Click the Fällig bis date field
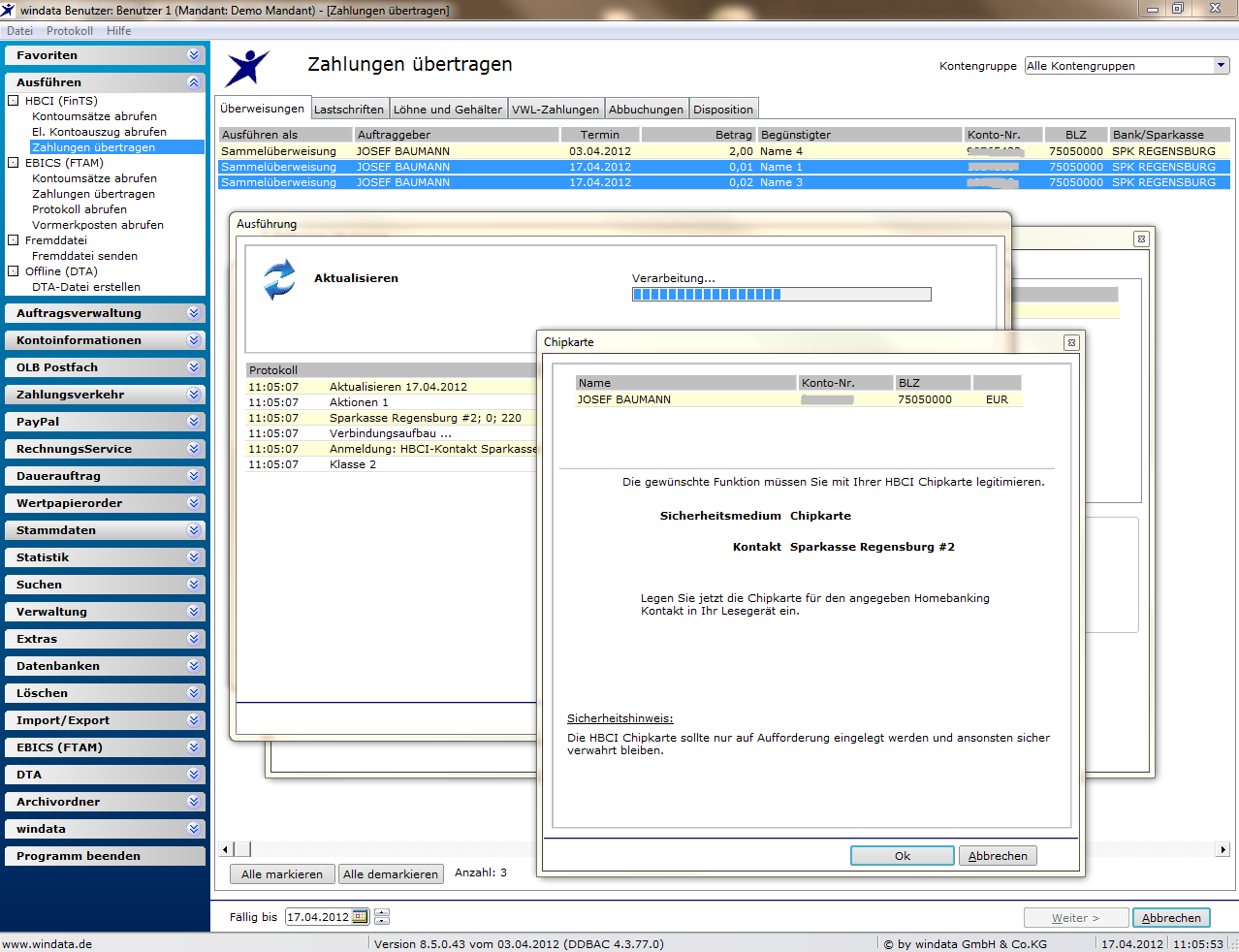Image resolution: width=1239 pixels, height=952 pixels. [318, 916]
